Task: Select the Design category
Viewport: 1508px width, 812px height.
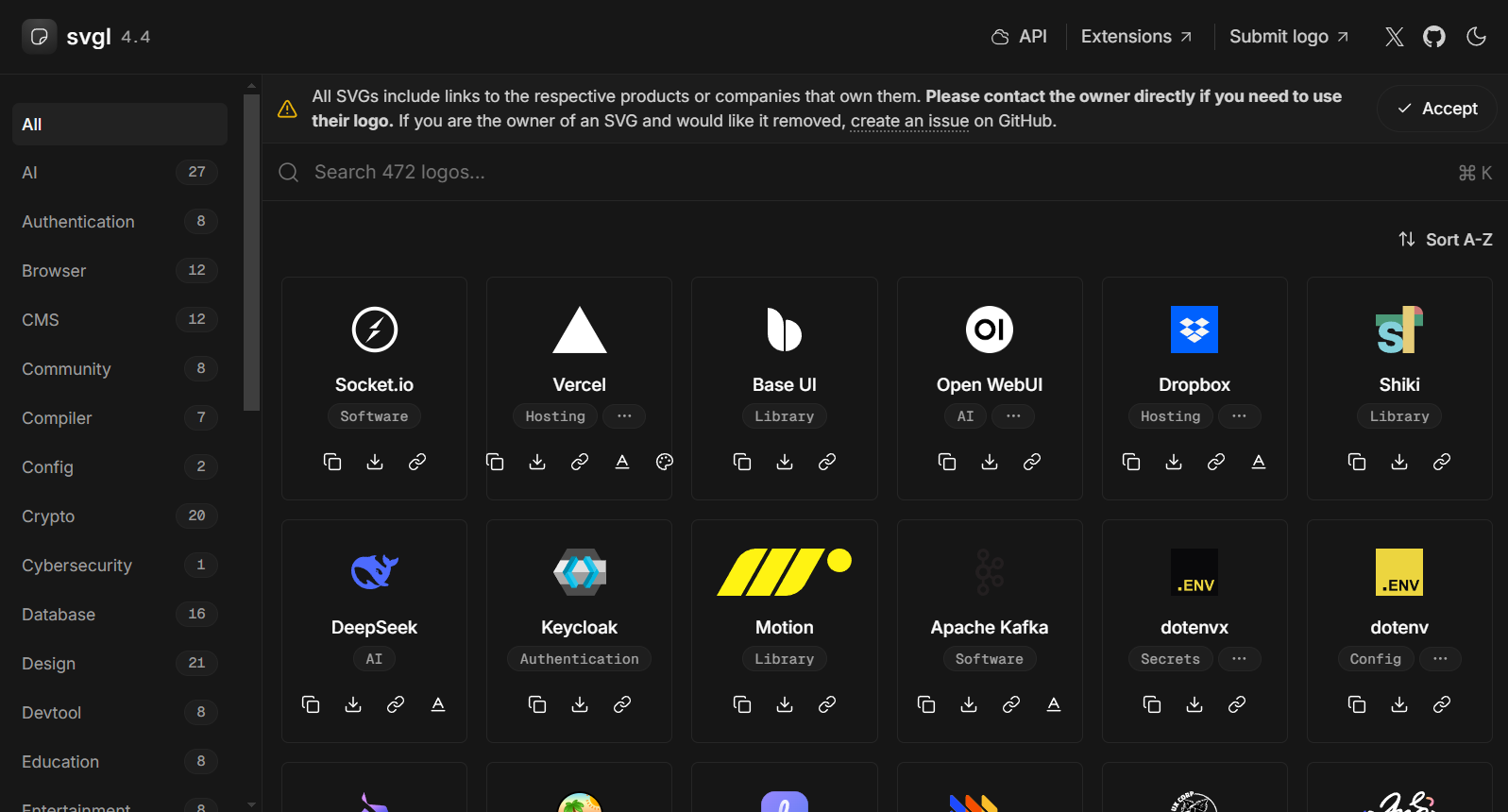Action: (x=120, y=664)
